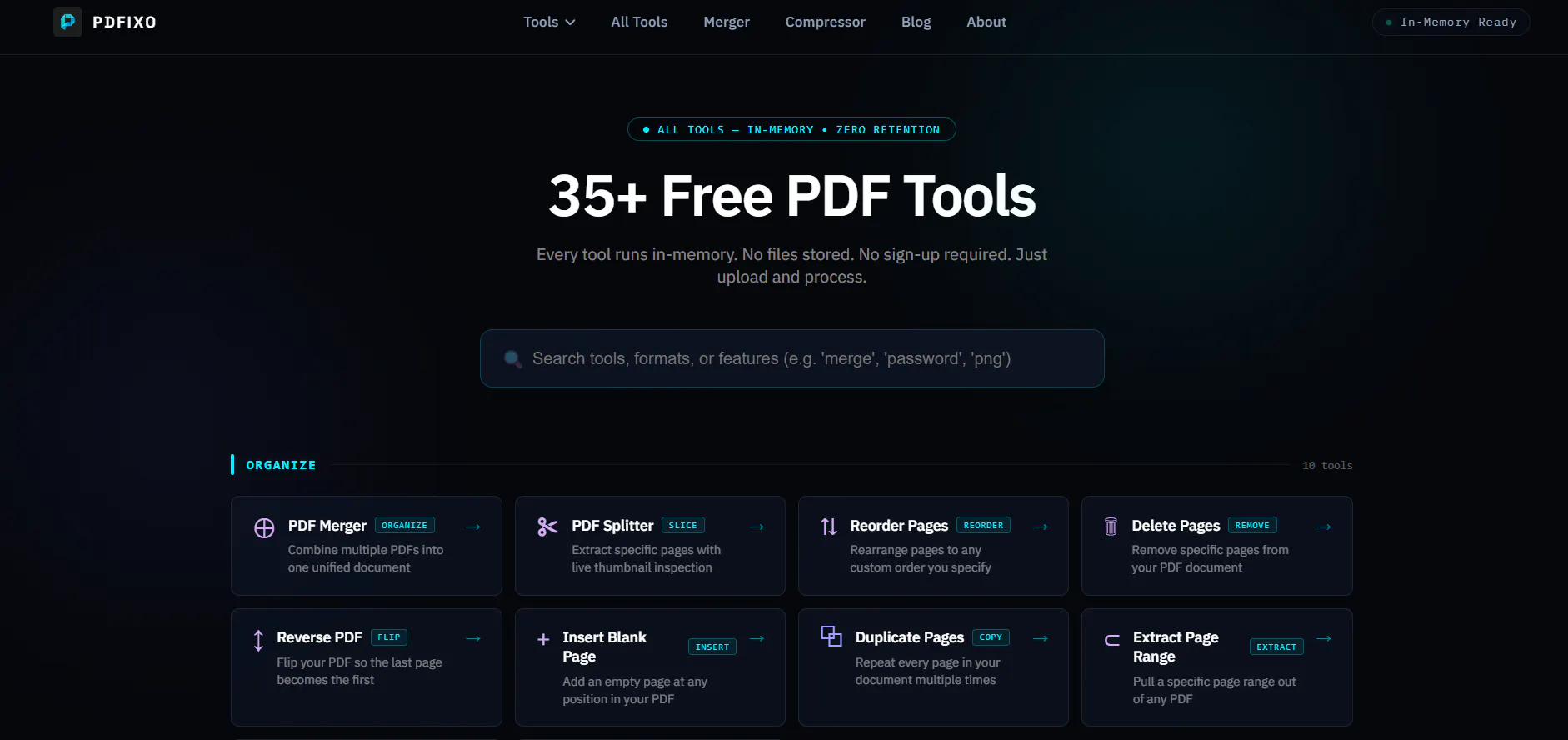Click the In-Memory Ready status badge
This screenshot has width=1568, height=740.
click(1451, 22)
